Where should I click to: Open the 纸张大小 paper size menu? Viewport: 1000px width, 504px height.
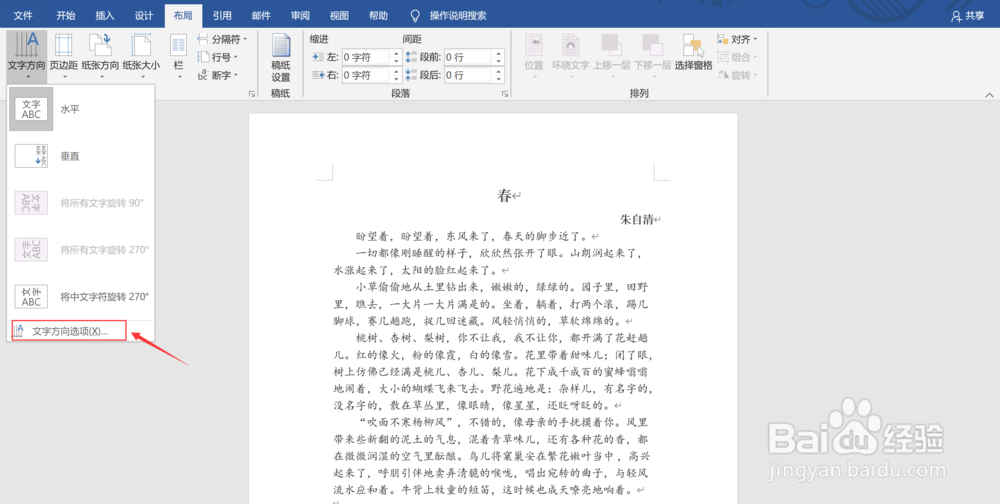pyautogui.click(x=141, y=56)
